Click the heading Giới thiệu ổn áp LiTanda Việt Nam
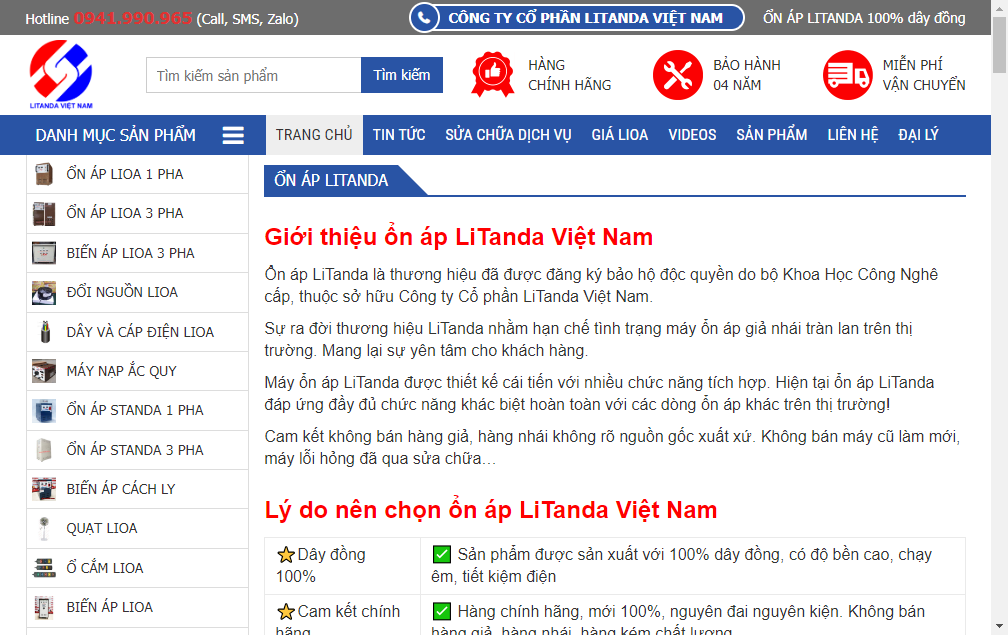 (459, 237)
